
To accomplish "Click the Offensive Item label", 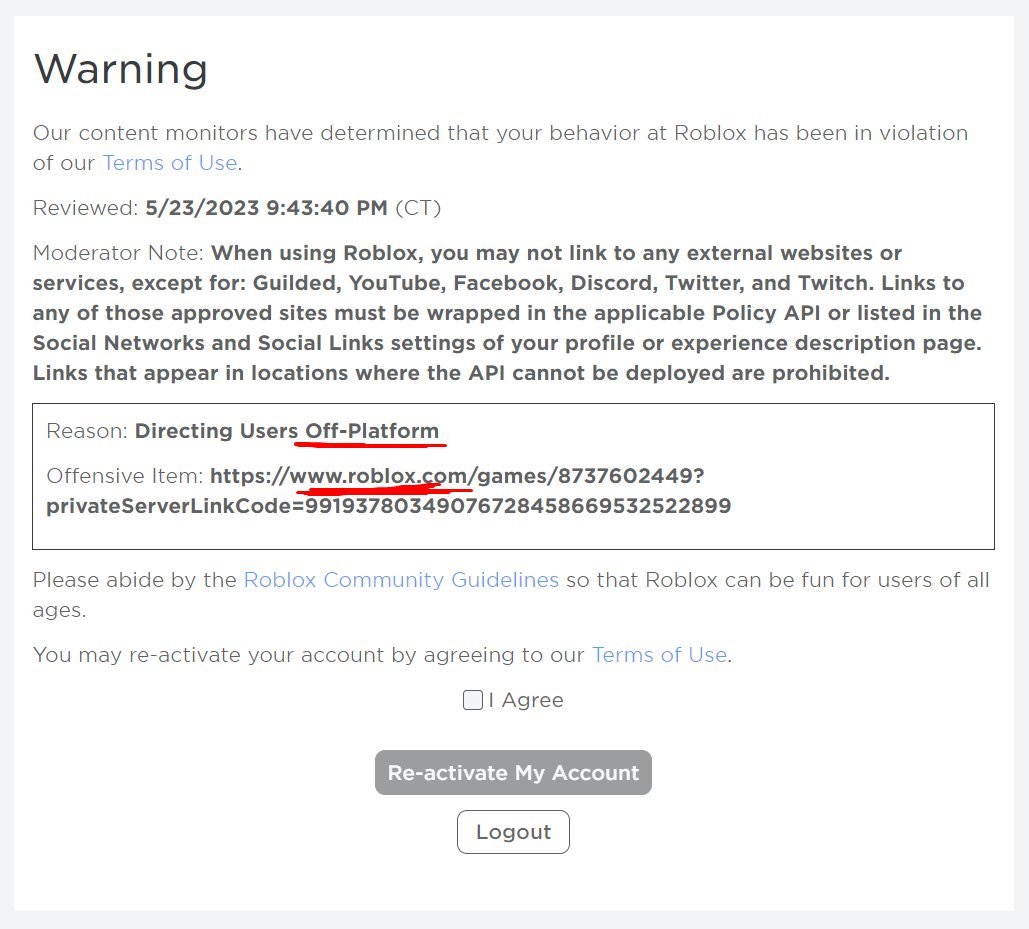I will 125,476.
